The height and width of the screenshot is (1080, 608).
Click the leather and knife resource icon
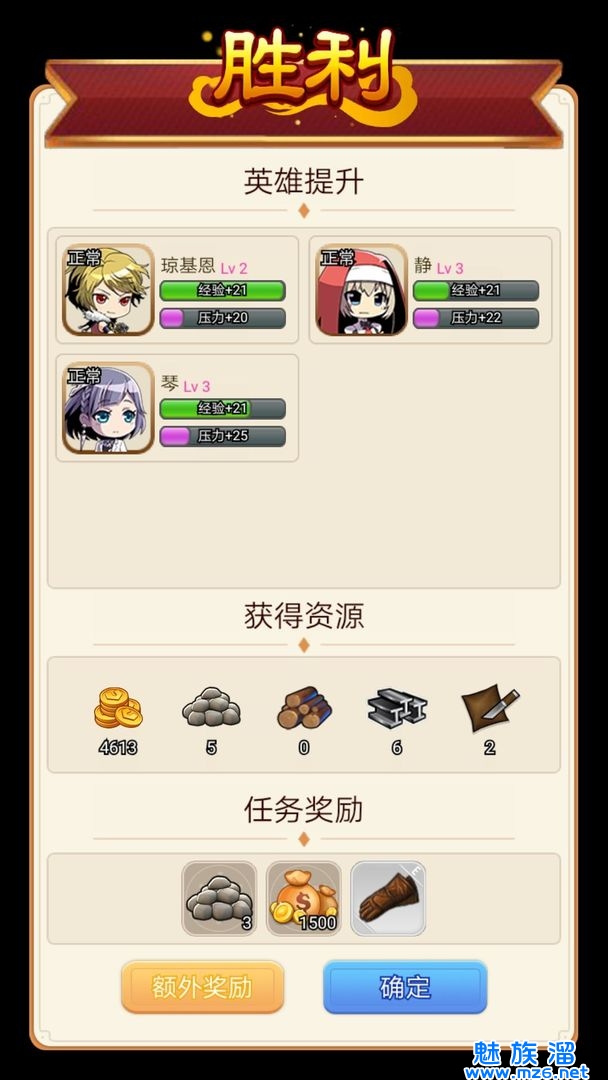(x=490, y=709)
